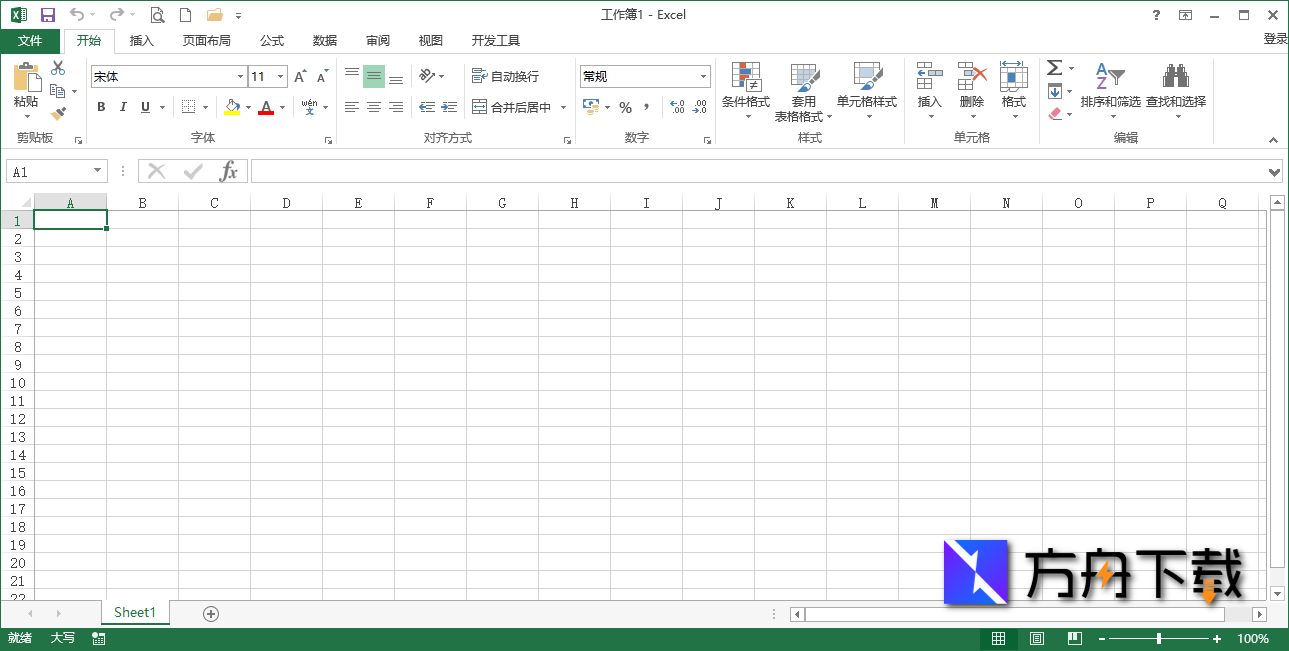
Task: Open the AutoSum function
Action: tap(1055, 68)
